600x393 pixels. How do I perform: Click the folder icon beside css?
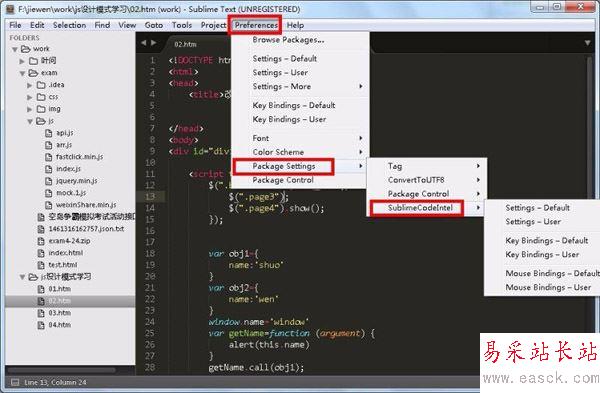click(x=41, y=97)
